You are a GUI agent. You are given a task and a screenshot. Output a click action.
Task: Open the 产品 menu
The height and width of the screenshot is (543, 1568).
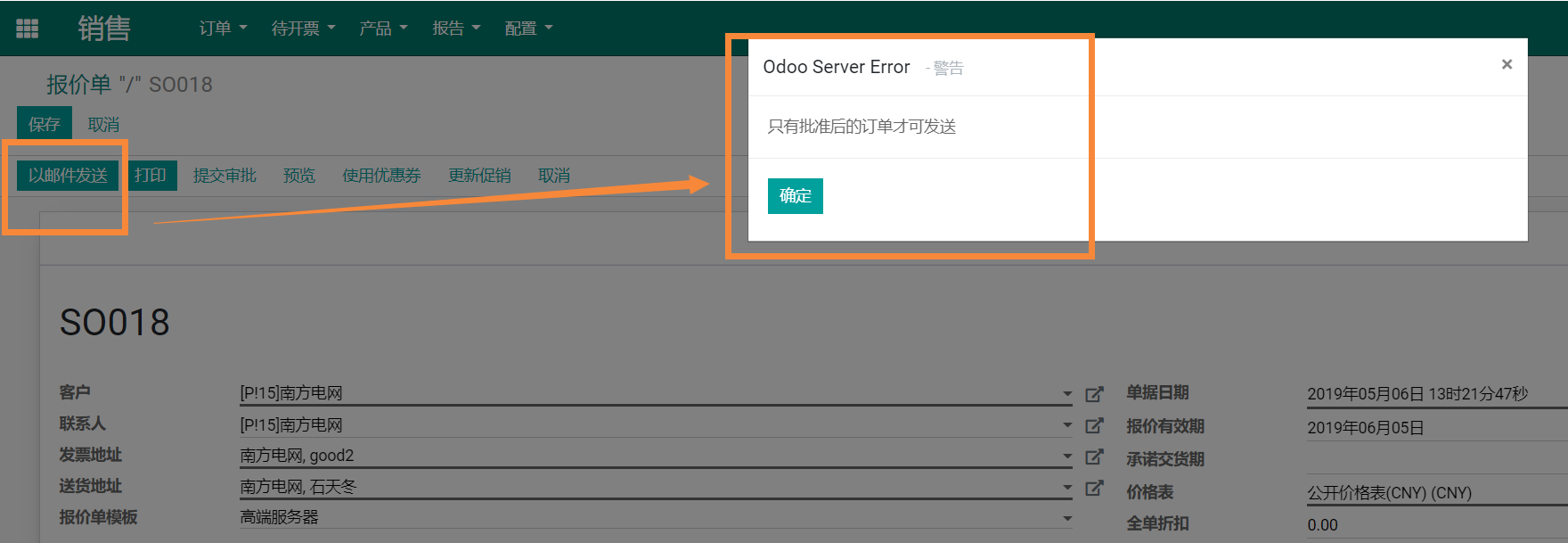382,29
